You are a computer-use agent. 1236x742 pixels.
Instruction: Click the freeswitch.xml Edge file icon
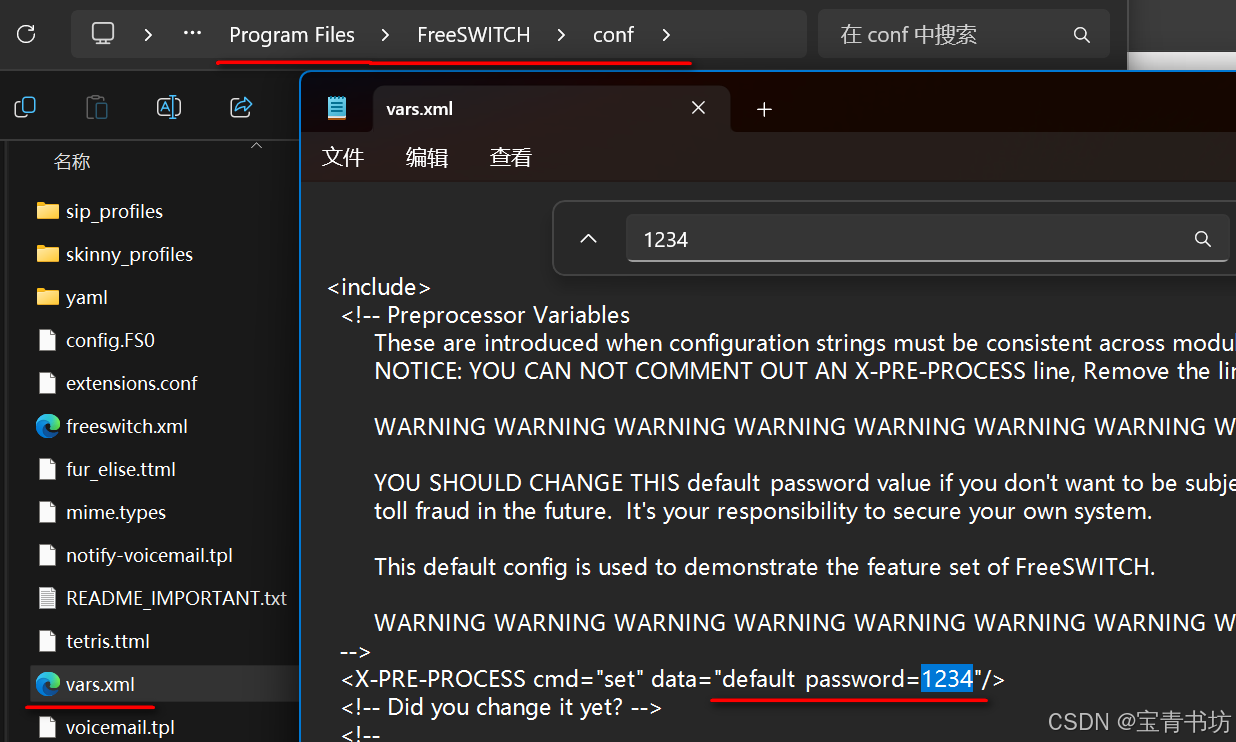pos(47,426)
